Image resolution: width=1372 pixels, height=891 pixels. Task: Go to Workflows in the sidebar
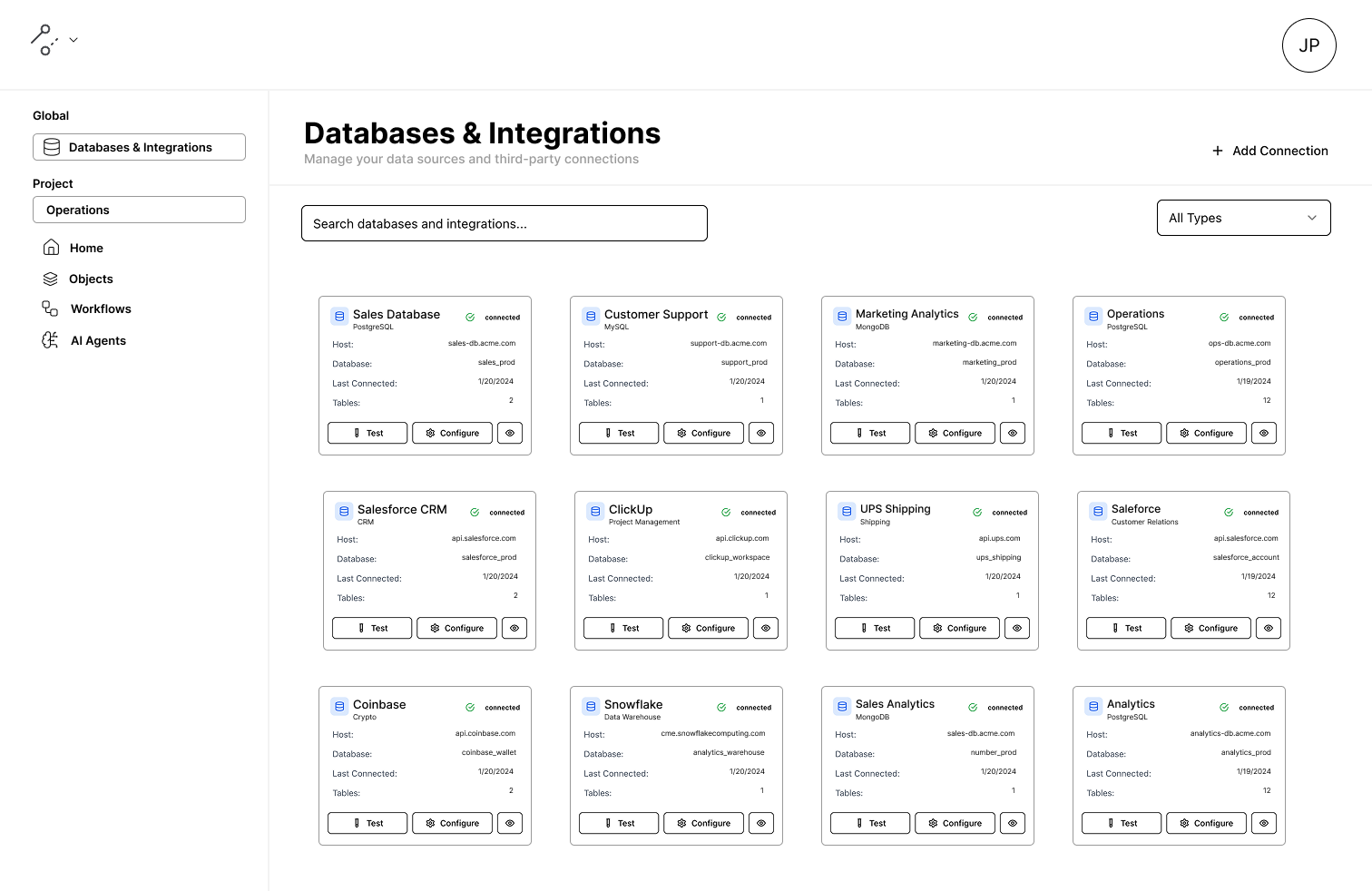(x=101, y=309)
